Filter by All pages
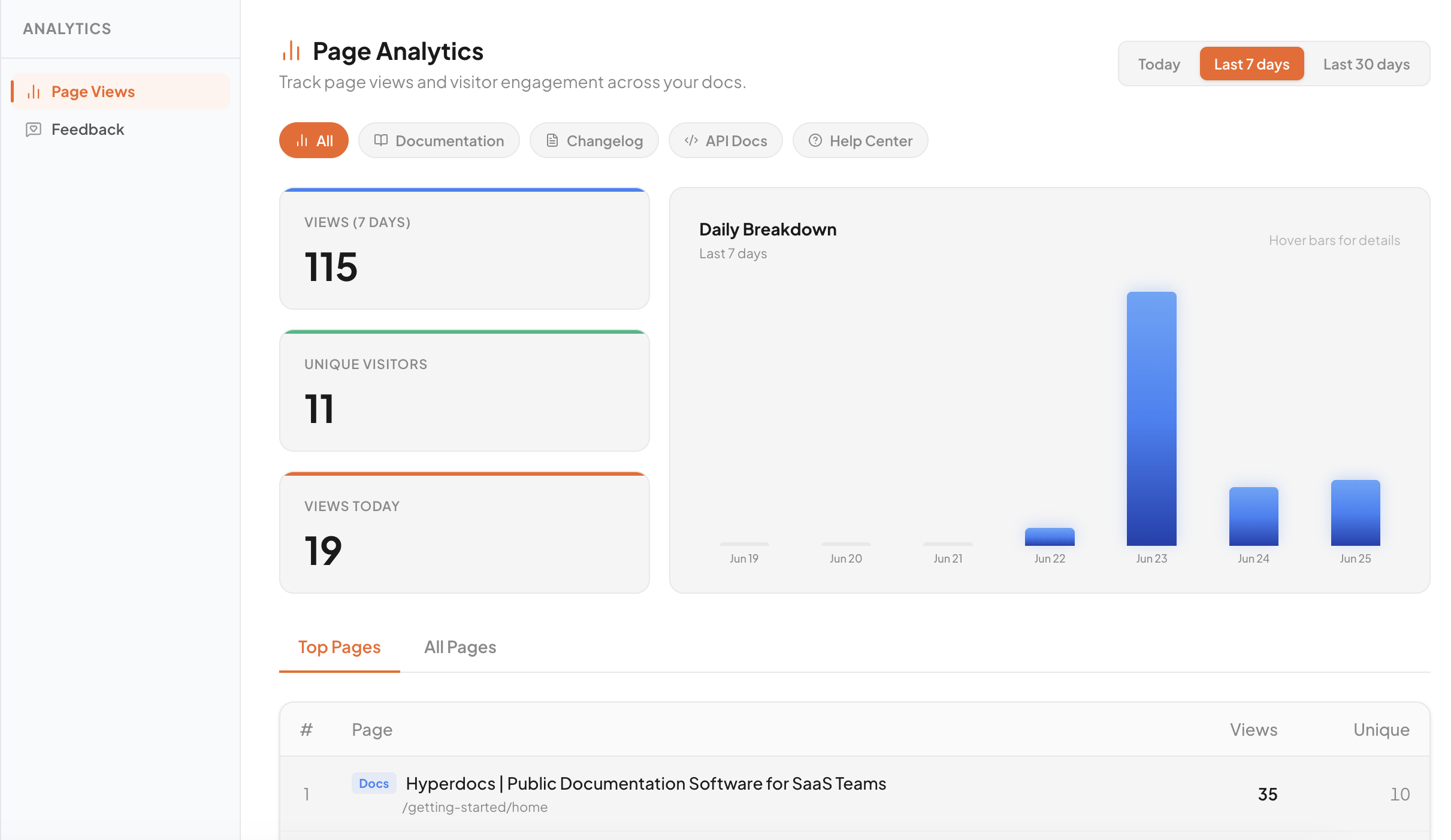Viewport: 1451px width, 840px height. (x=314, y=141)
